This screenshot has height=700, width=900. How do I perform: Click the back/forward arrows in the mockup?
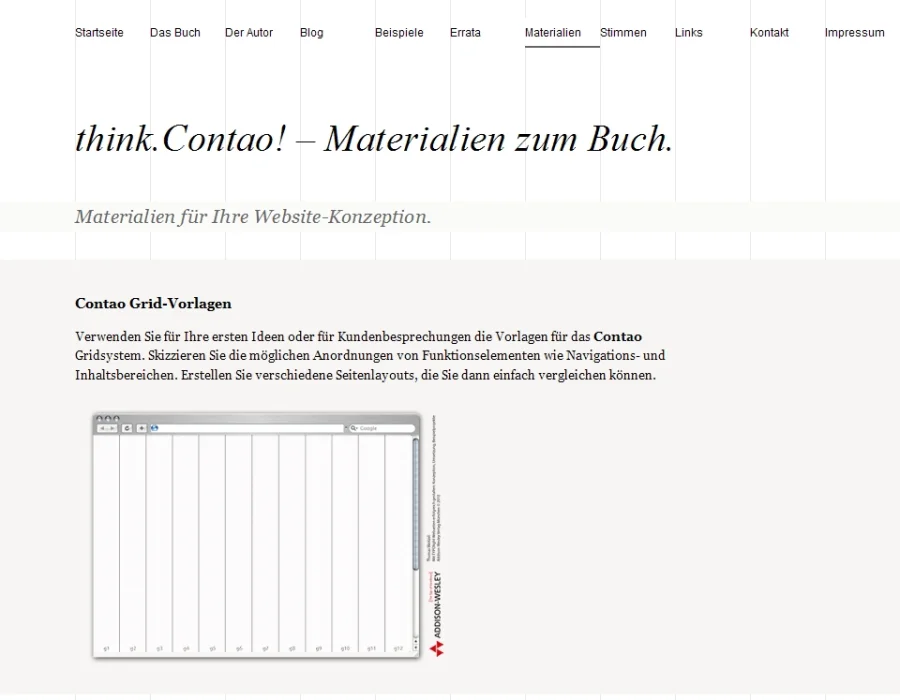[106, 428]
